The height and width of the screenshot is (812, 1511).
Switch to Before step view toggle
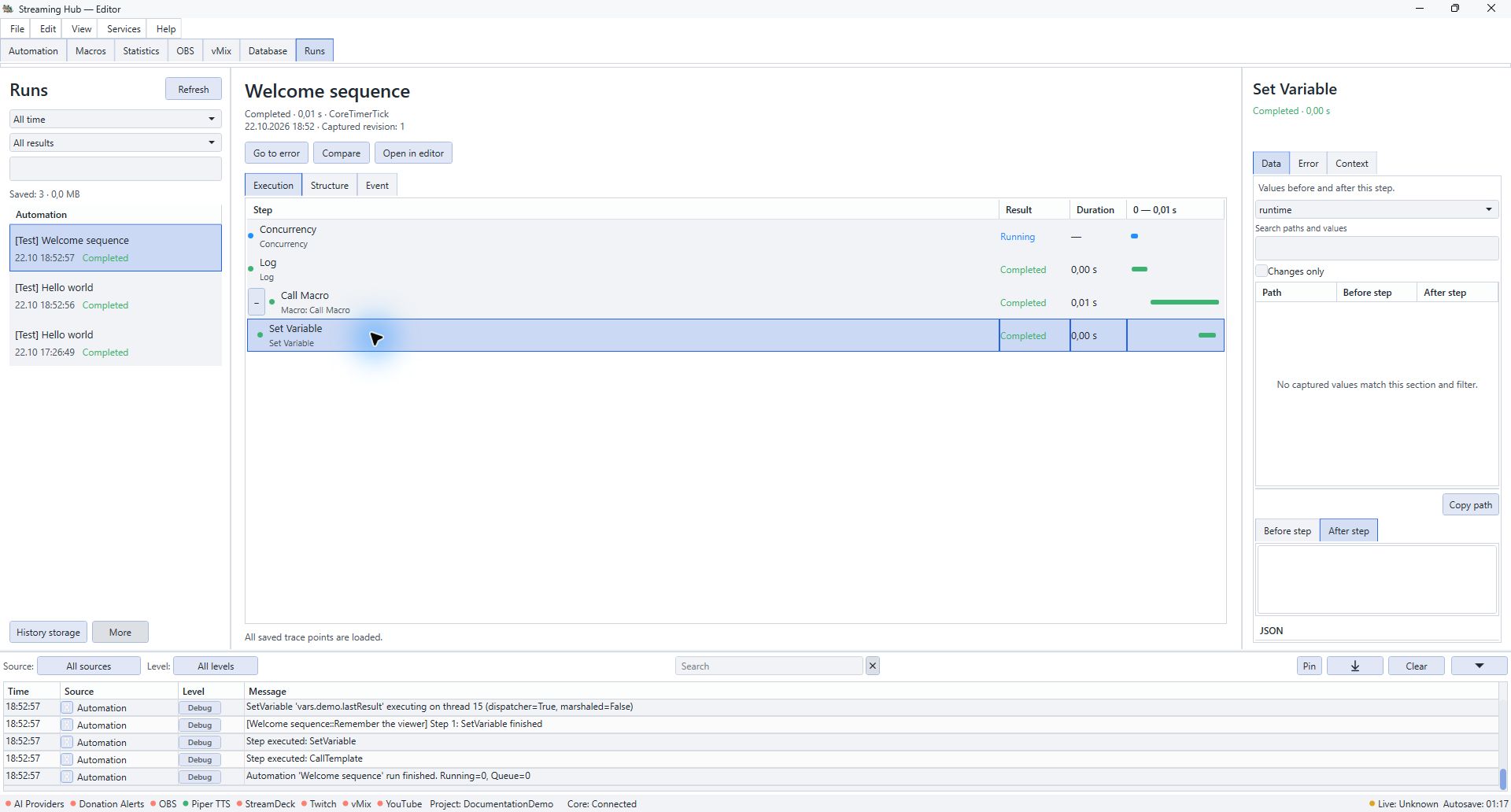[x=1287, y=530]
